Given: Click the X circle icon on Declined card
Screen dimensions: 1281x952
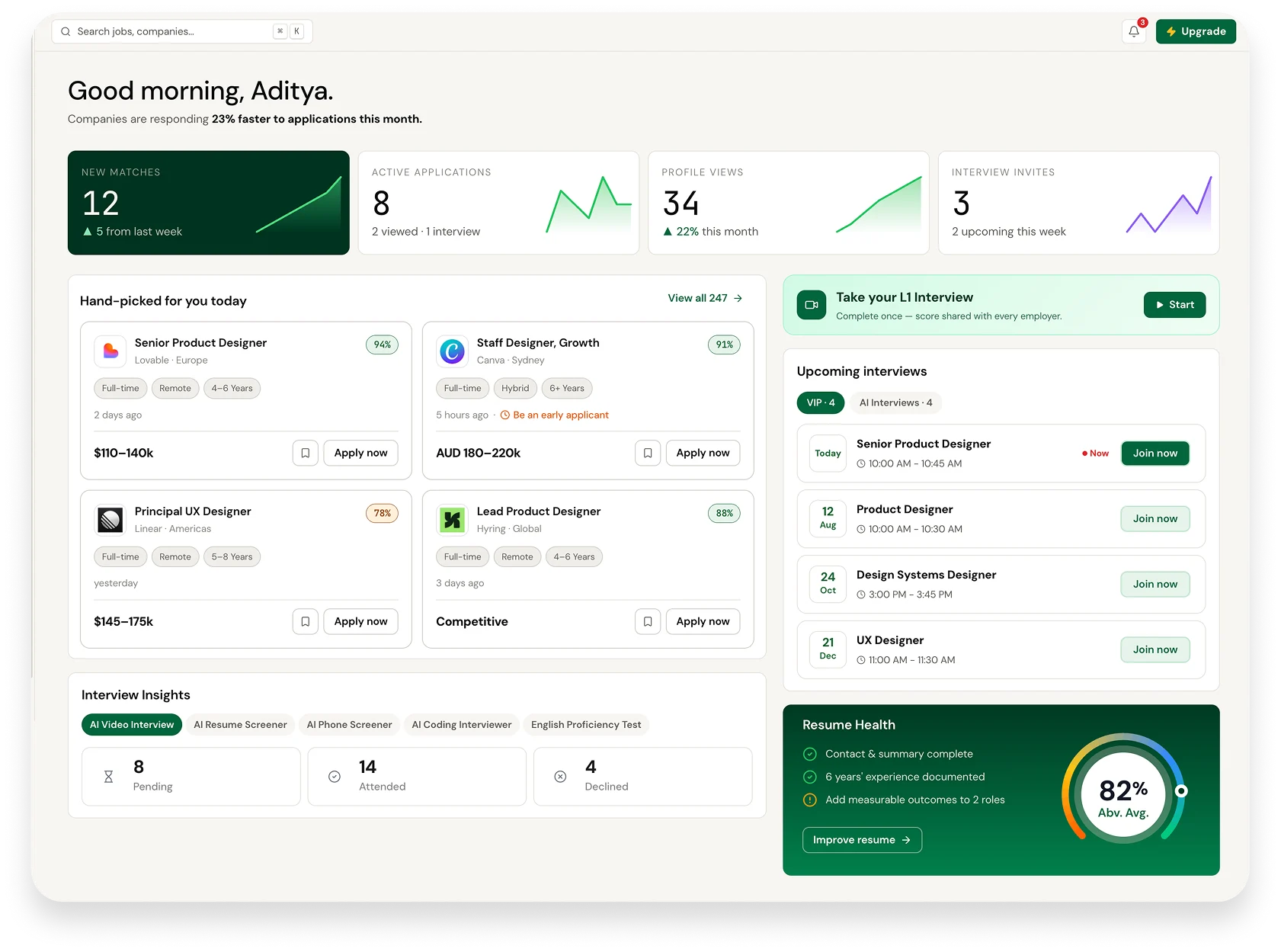Looking at the screenshot, I should 560,777.
